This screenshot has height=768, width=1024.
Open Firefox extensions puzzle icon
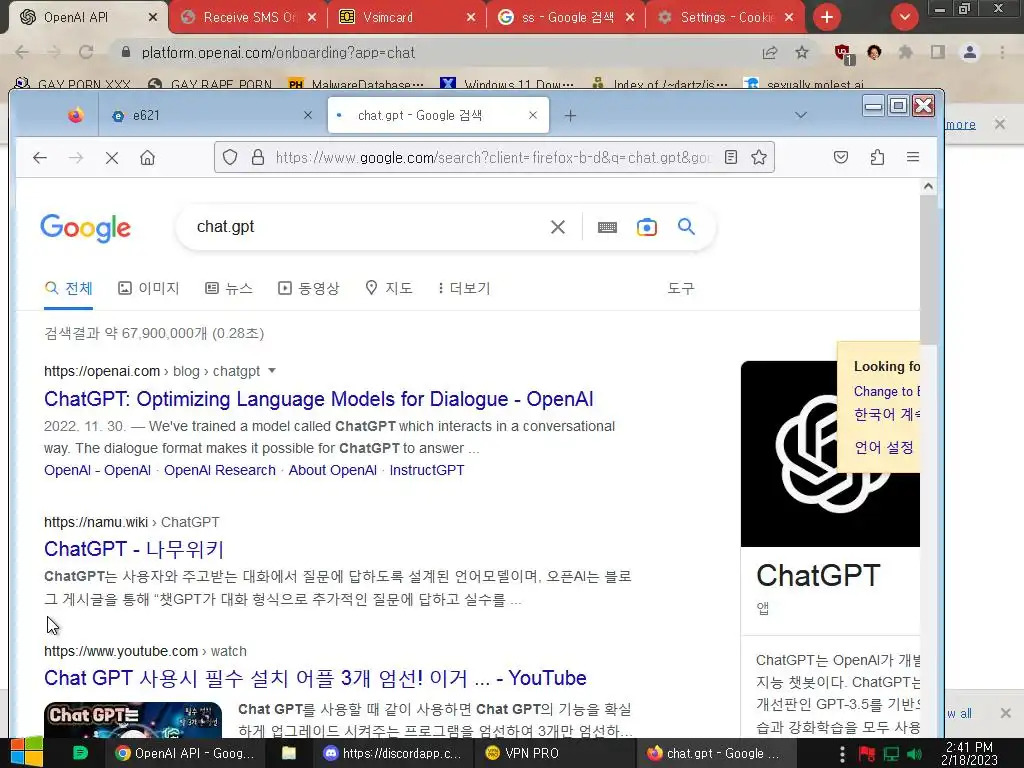pos(877,157)
